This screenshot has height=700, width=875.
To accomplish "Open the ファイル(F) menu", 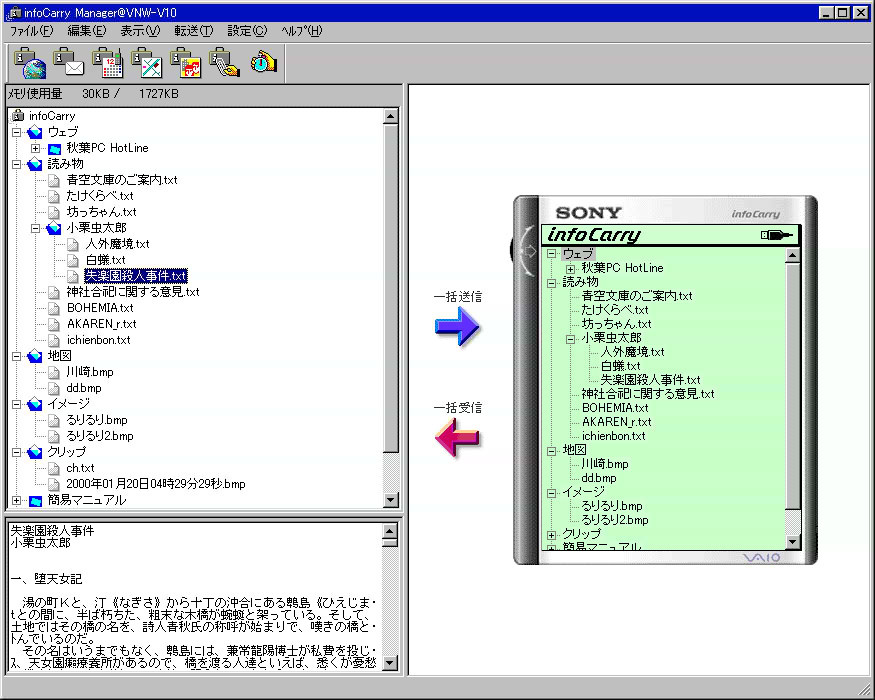I will [31, 31].
